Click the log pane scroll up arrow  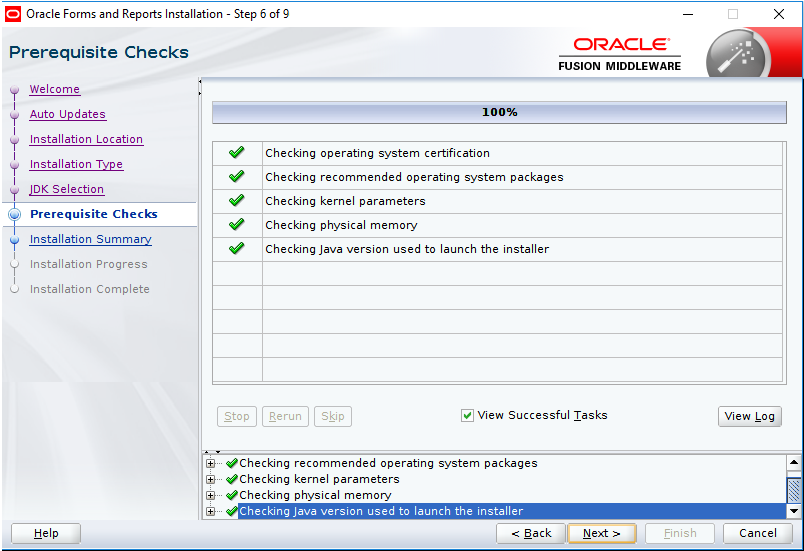click(794, 463)
